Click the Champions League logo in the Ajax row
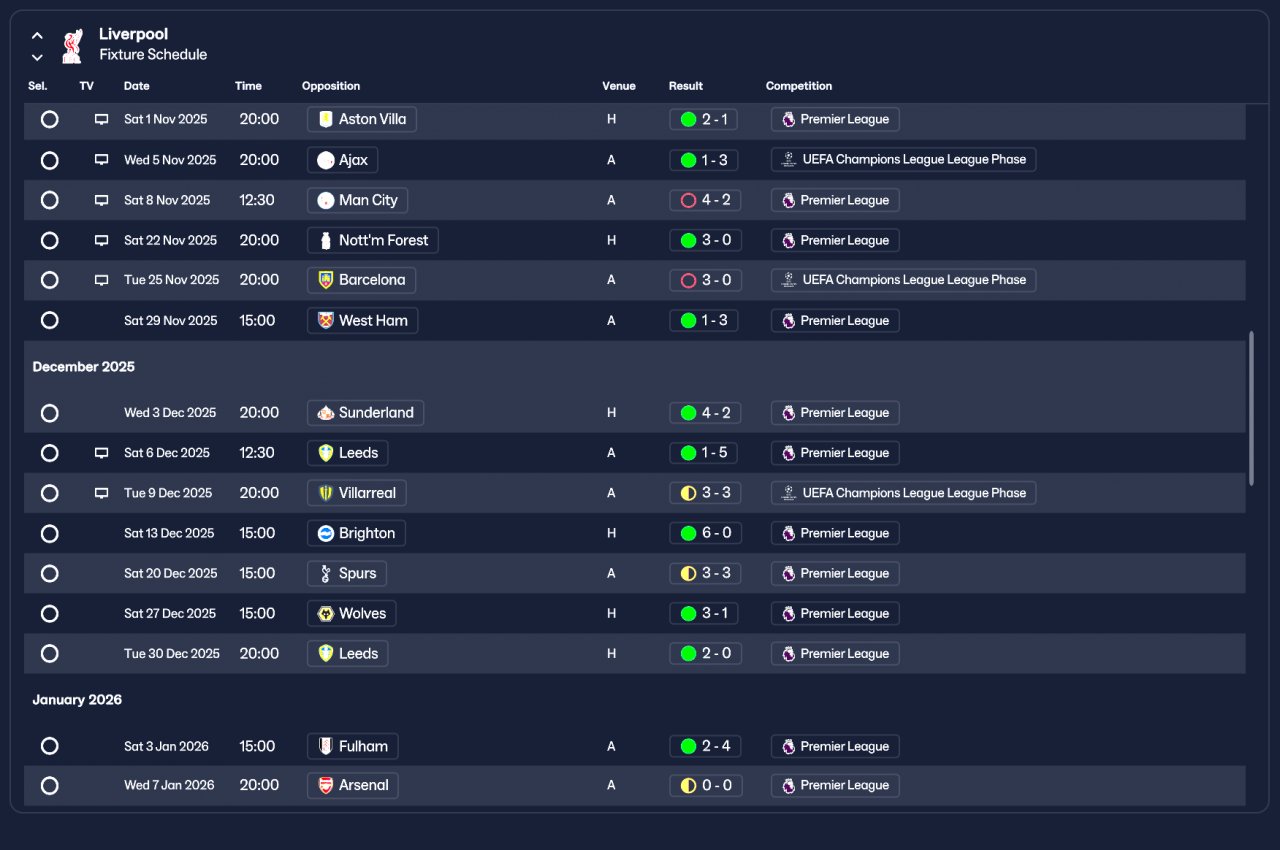Screen dimensions: 1280x850 [789, 160]
